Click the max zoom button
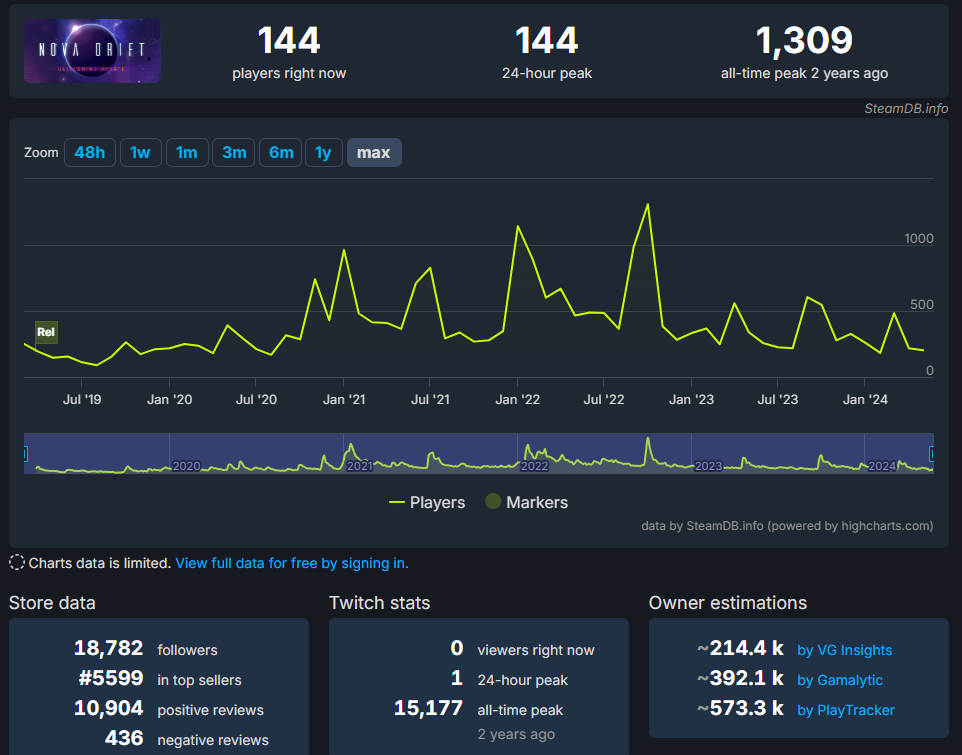962x755 pixels. (x=373, y=153)
